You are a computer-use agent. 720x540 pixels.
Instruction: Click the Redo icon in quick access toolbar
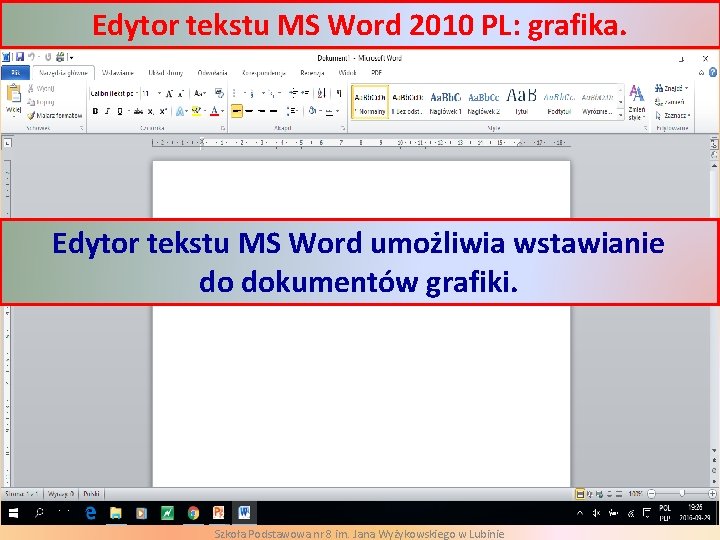(x=48, y=57)
